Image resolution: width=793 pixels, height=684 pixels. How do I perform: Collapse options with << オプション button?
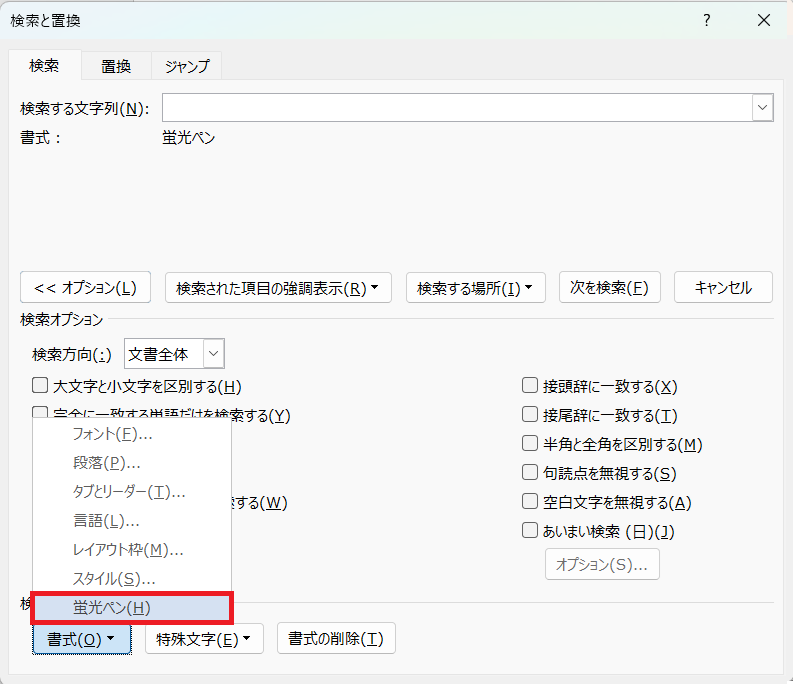click(x=85, y=288)
